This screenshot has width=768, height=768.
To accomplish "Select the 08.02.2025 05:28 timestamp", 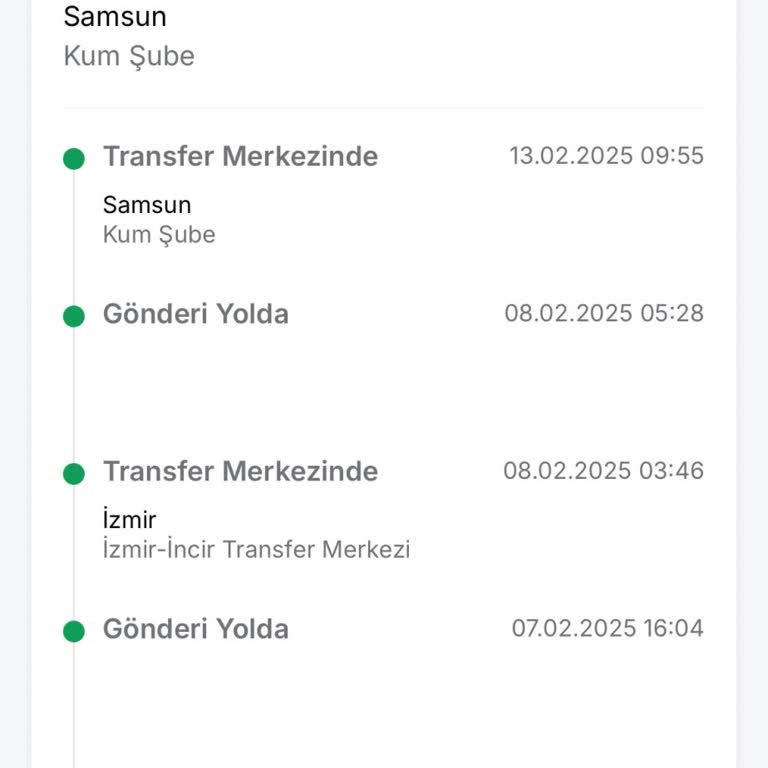I will (604, 313).
